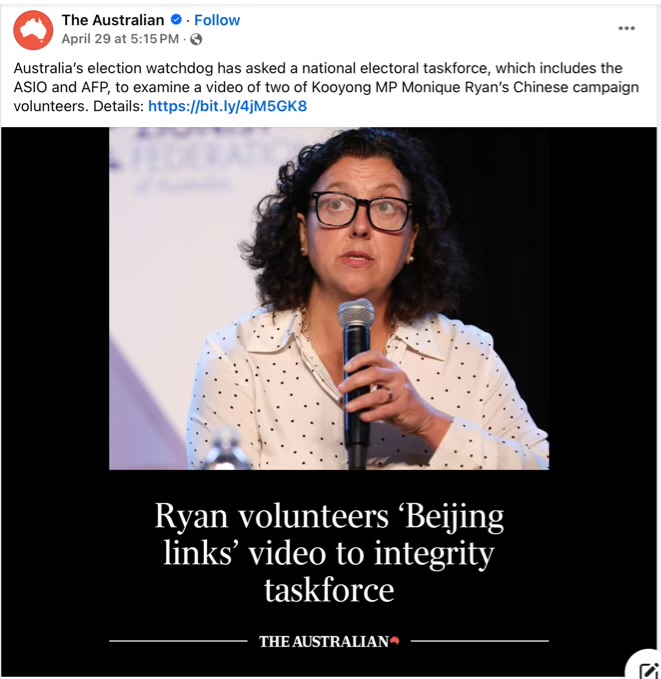Click the black area left of photo
661x679 pixels.
click(x=55, y=298)
